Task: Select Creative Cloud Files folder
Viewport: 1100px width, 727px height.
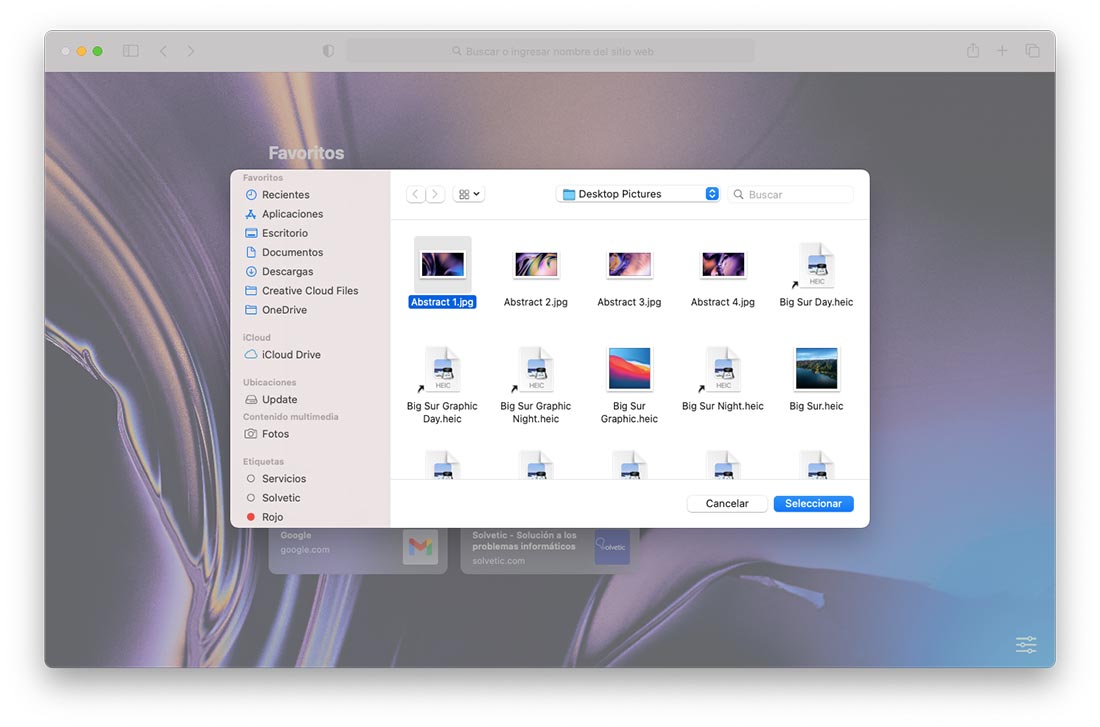Action: tap(302, 291)
